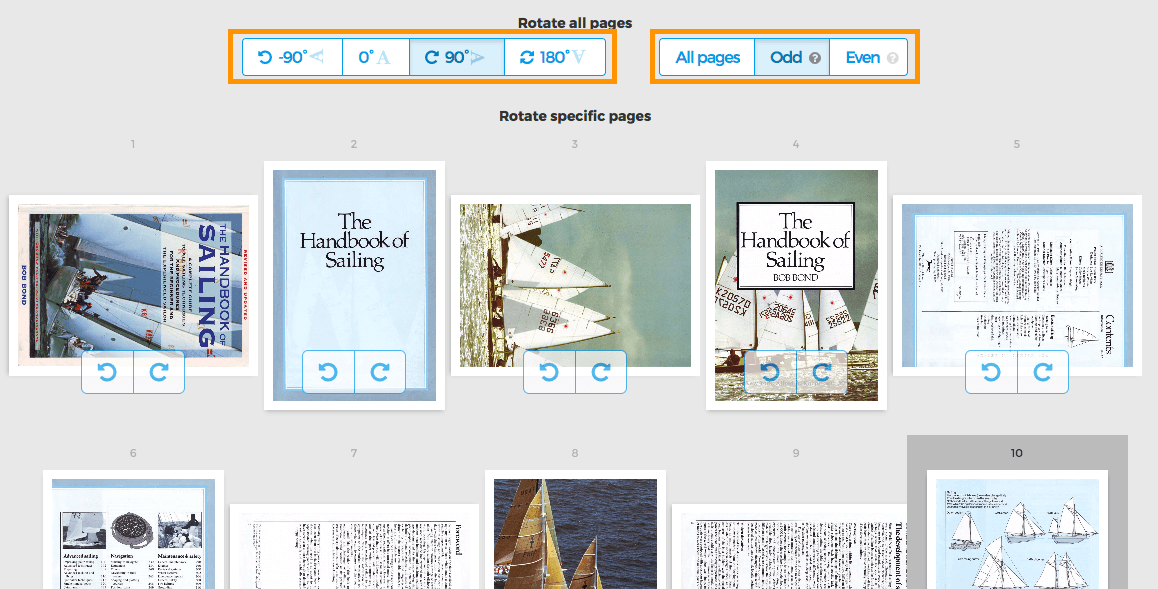Rotate page 1 clockwise

[x=159, y=372]
